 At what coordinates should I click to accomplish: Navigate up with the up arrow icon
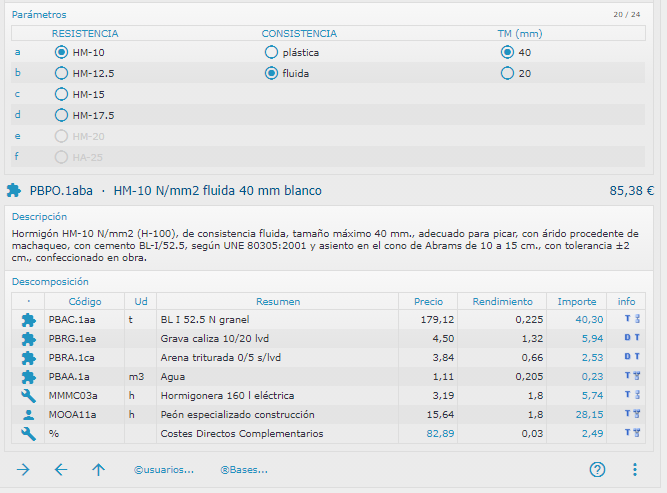click(98, 469)
